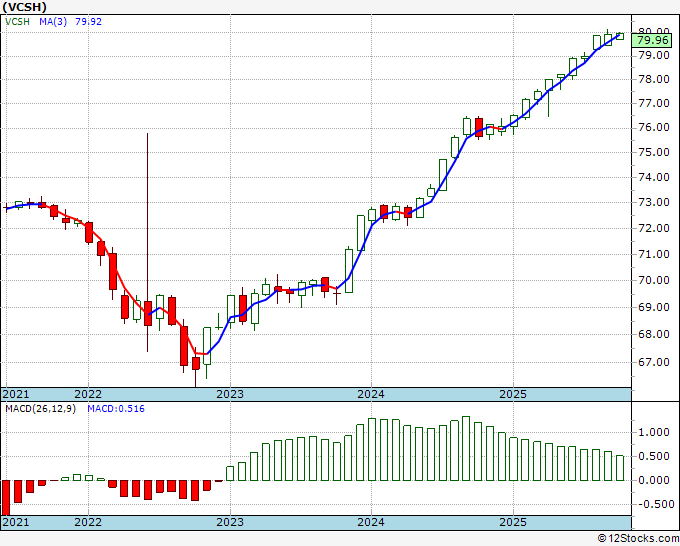Click 2024 on the price chart time axis
The image size is (680, 546).
tap(371, 394)
